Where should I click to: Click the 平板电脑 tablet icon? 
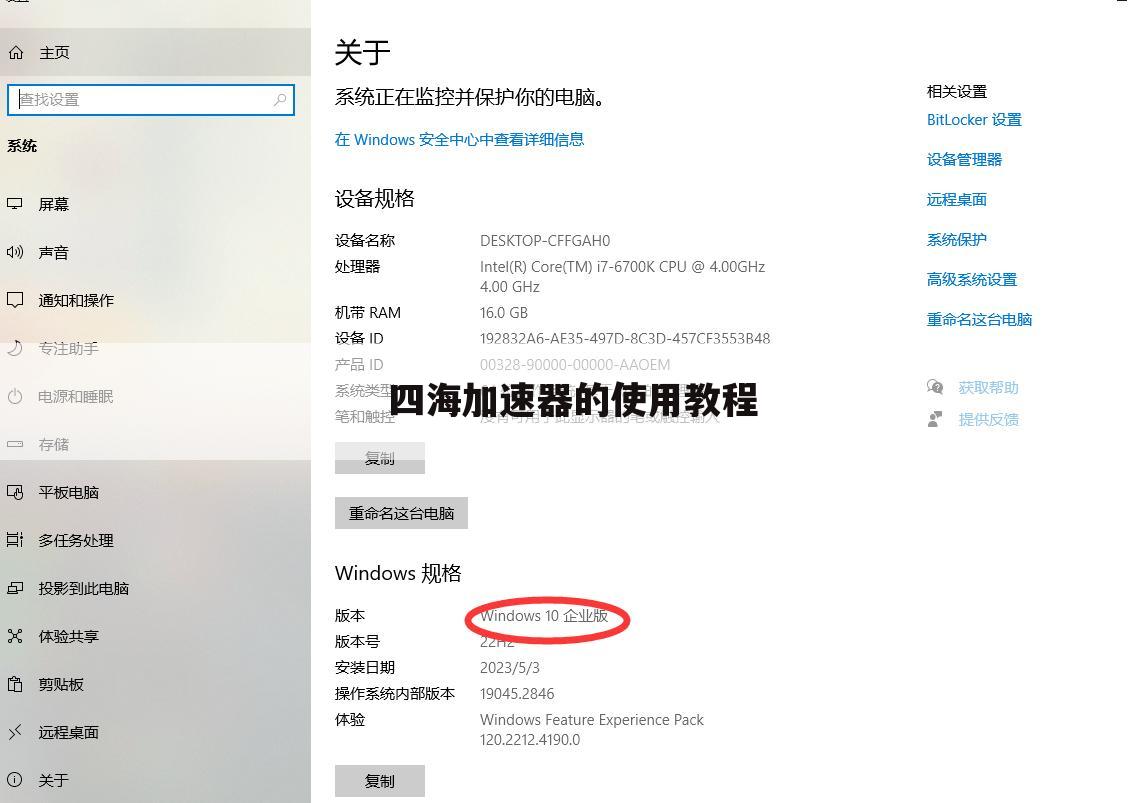(15, 492)
